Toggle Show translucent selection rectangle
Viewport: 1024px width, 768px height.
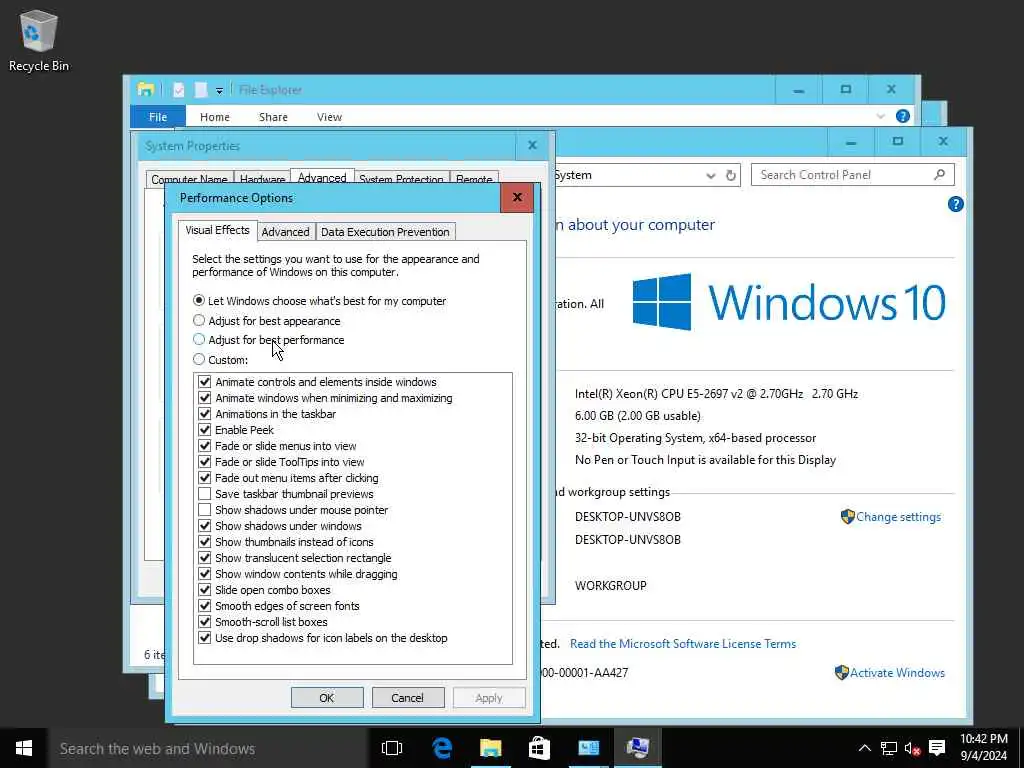tap(204, 558)
